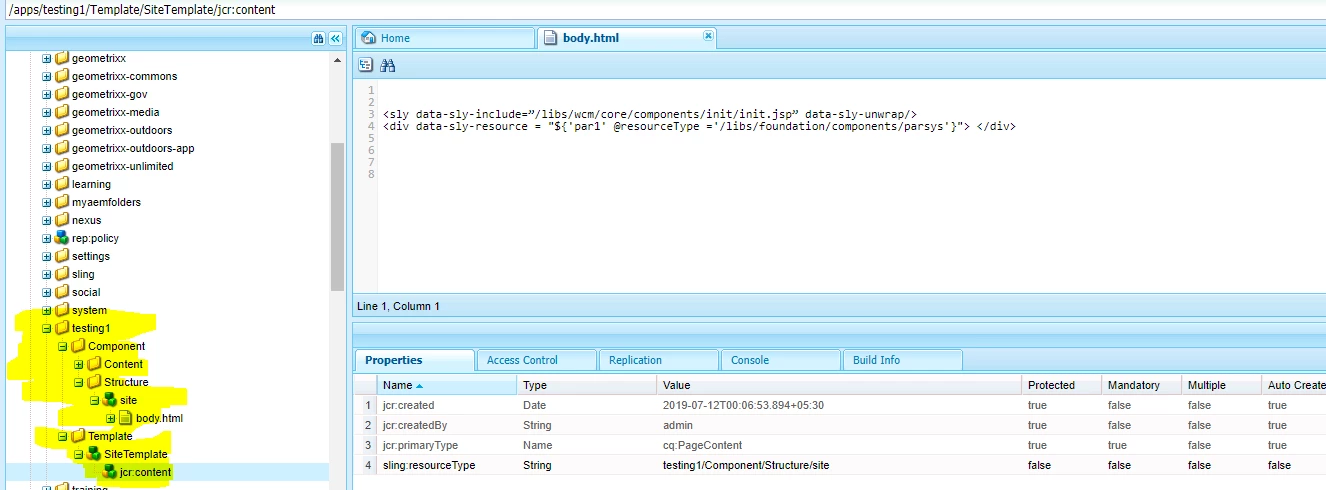Click the cq:PageContent value cell
This screenshot has height=490, width=1326.
click(840, 445)
